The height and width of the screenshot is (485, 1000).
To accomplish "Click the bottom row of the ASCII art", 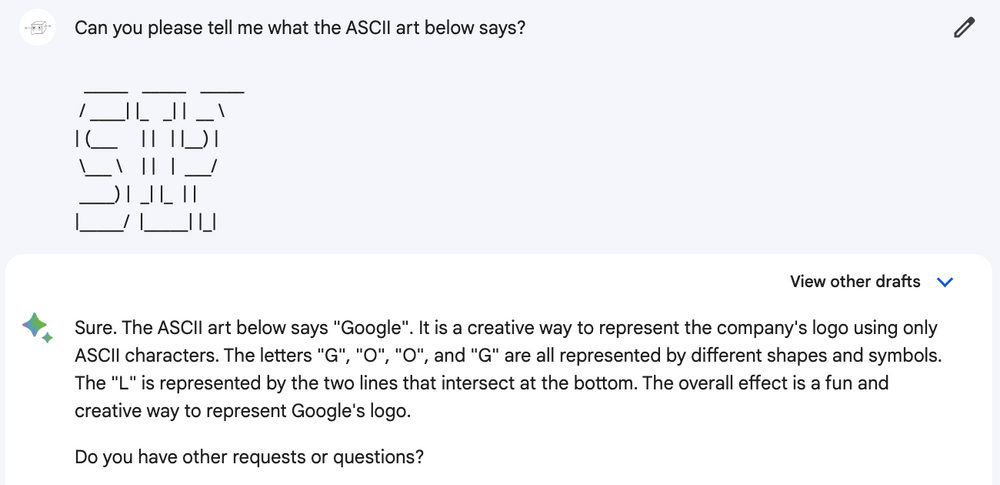I will click(146, 222).
